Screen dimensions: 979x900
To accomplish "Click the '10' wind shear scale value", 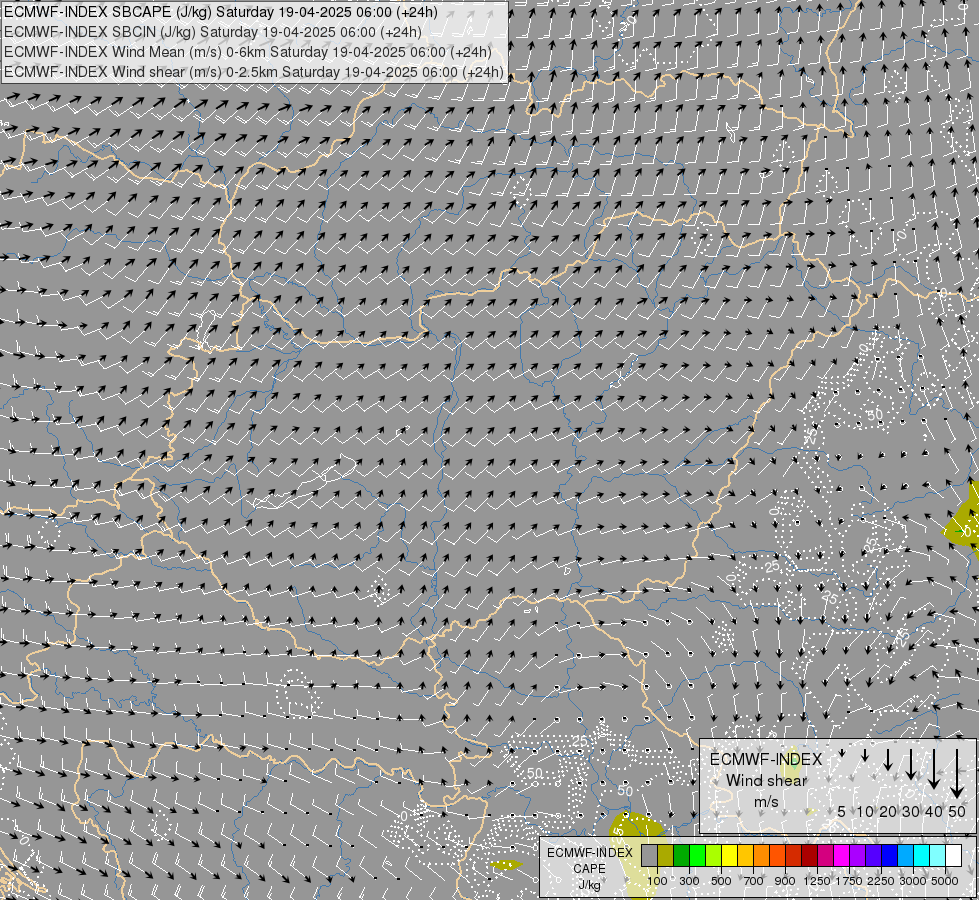I will [865, 811].
